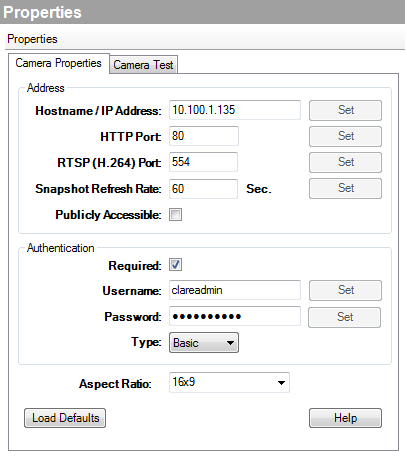Click Set next to Username field
Image resolution: width=407 pixels, height=456 pixels.
click(x=345, y=290)
